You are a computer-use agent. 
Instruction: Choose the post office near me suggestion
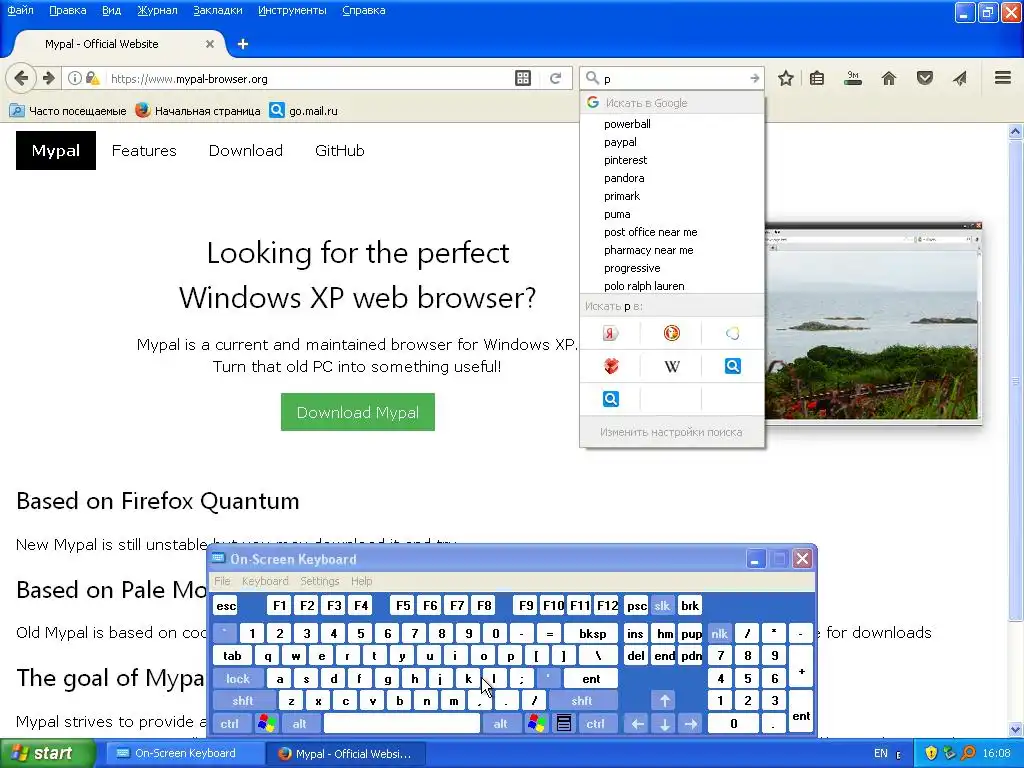[x=672, y=232]
